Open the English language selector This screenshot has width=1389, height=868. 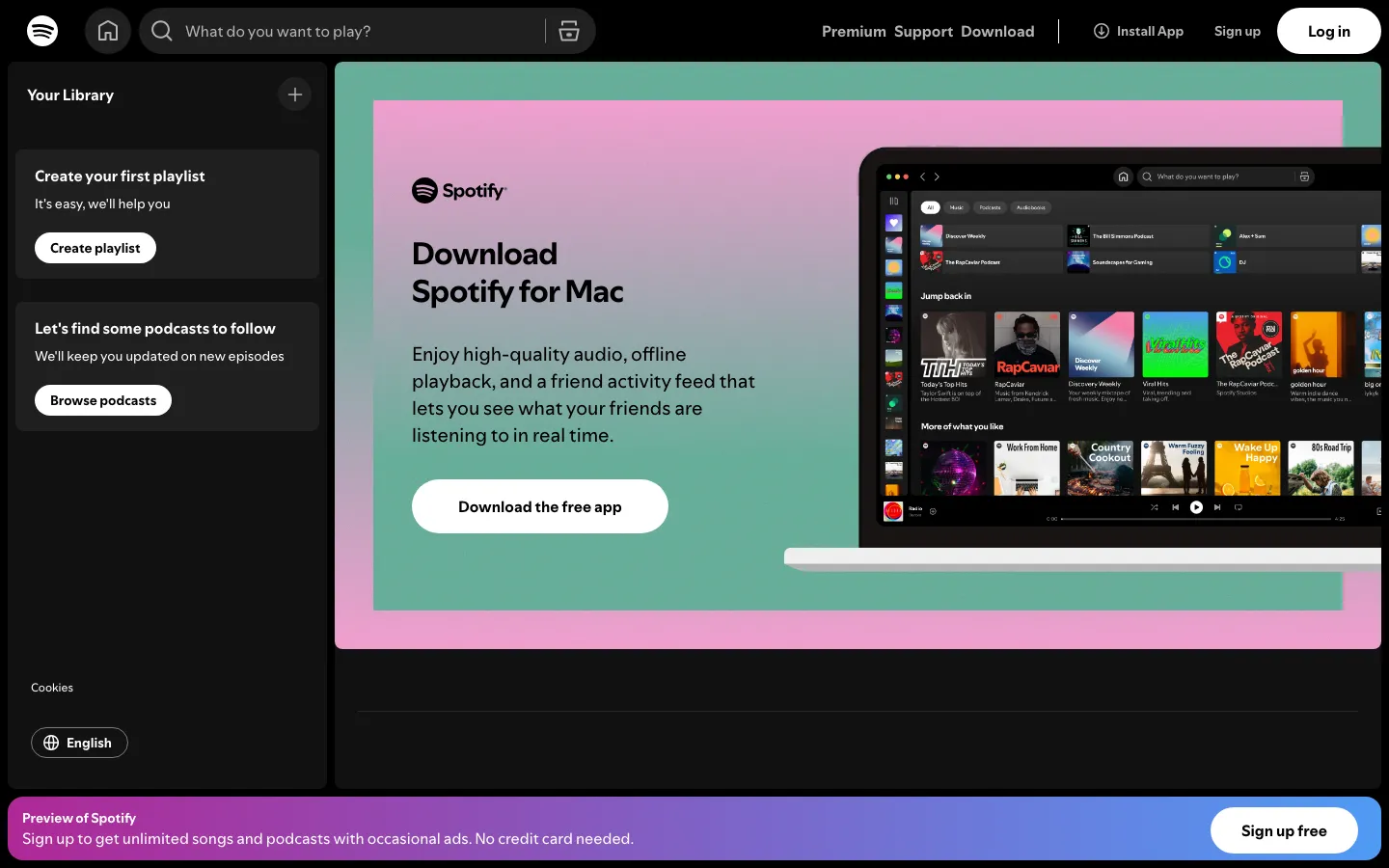click(79, 743)
